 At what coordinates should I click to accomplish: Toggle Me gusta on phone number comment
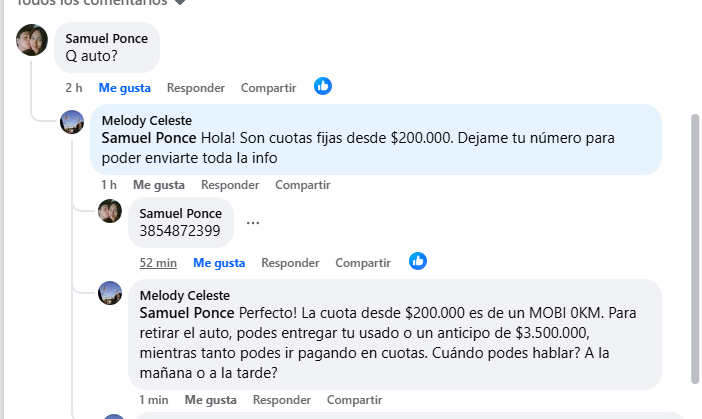coord(219,263)
